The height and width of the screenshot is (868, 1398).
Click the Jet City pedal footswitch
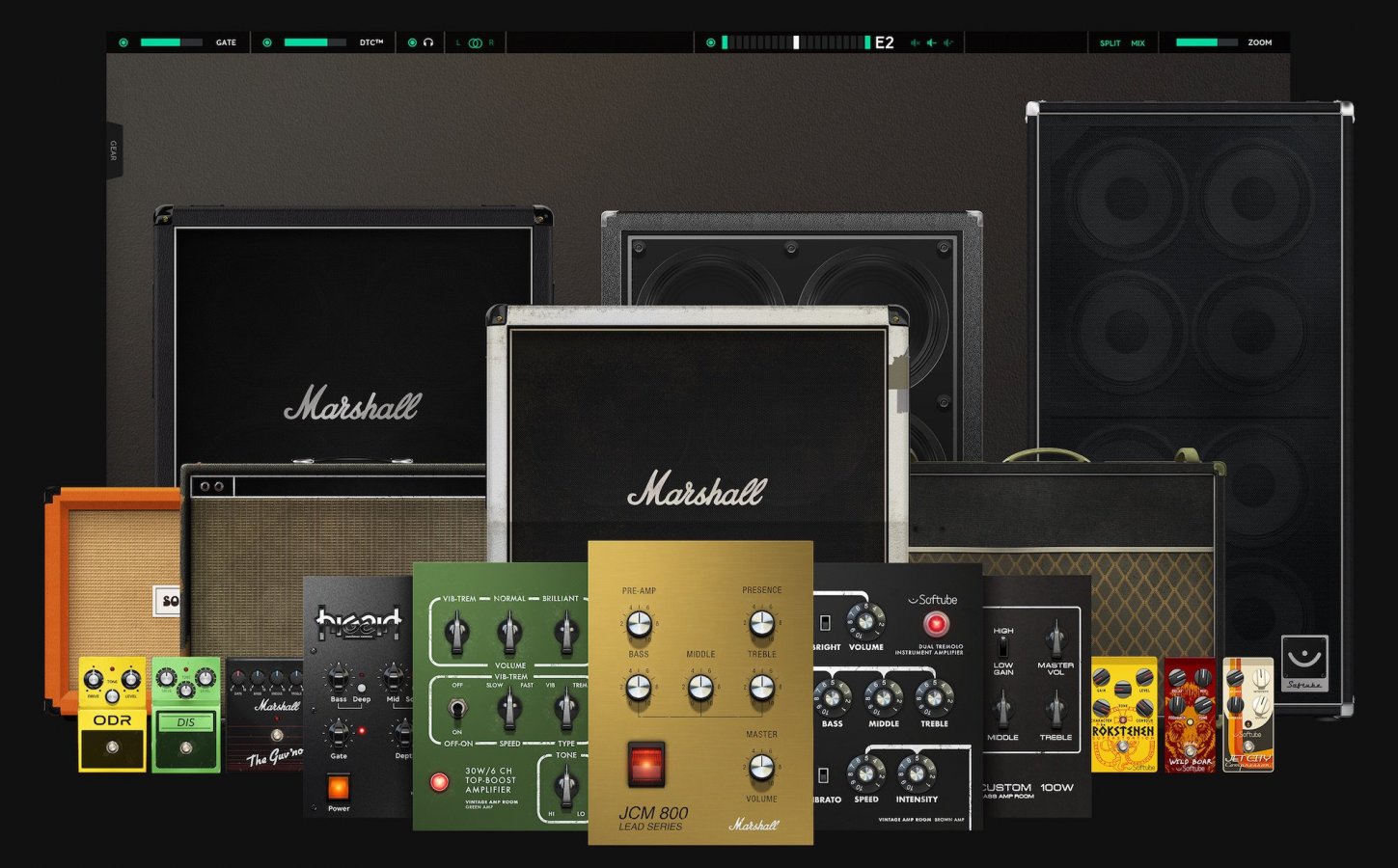(1248, 745)
